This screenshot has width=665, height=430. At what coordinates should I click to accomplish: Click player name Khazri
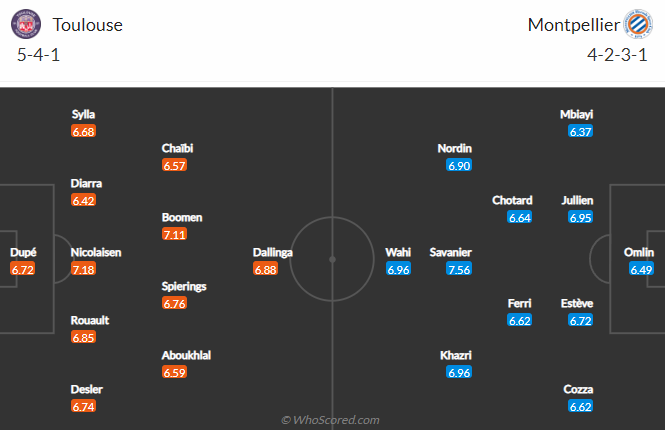(455, 355)
